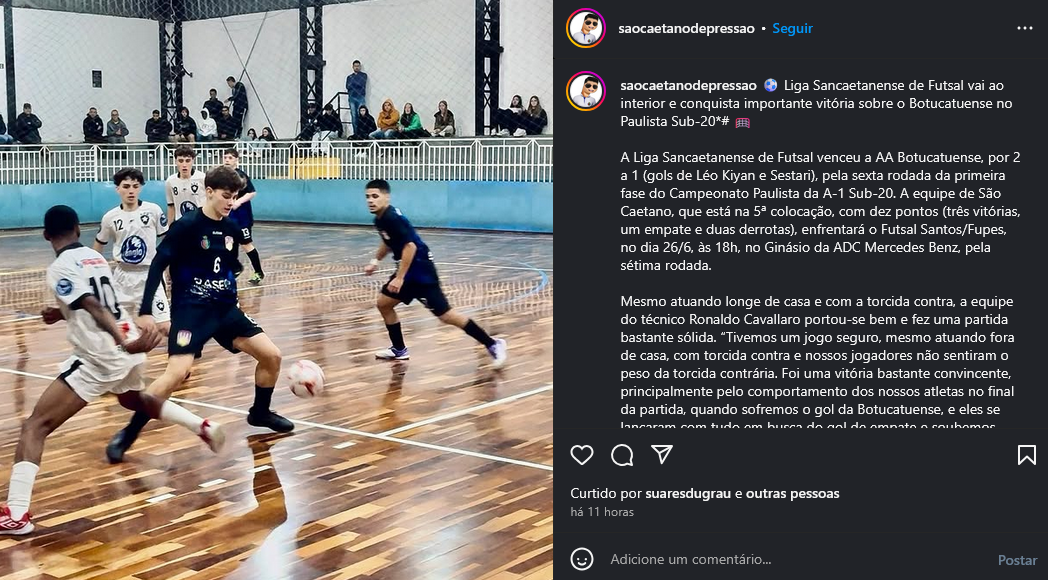Click the há 11 horas timestamp

click(x=602, y=512)
